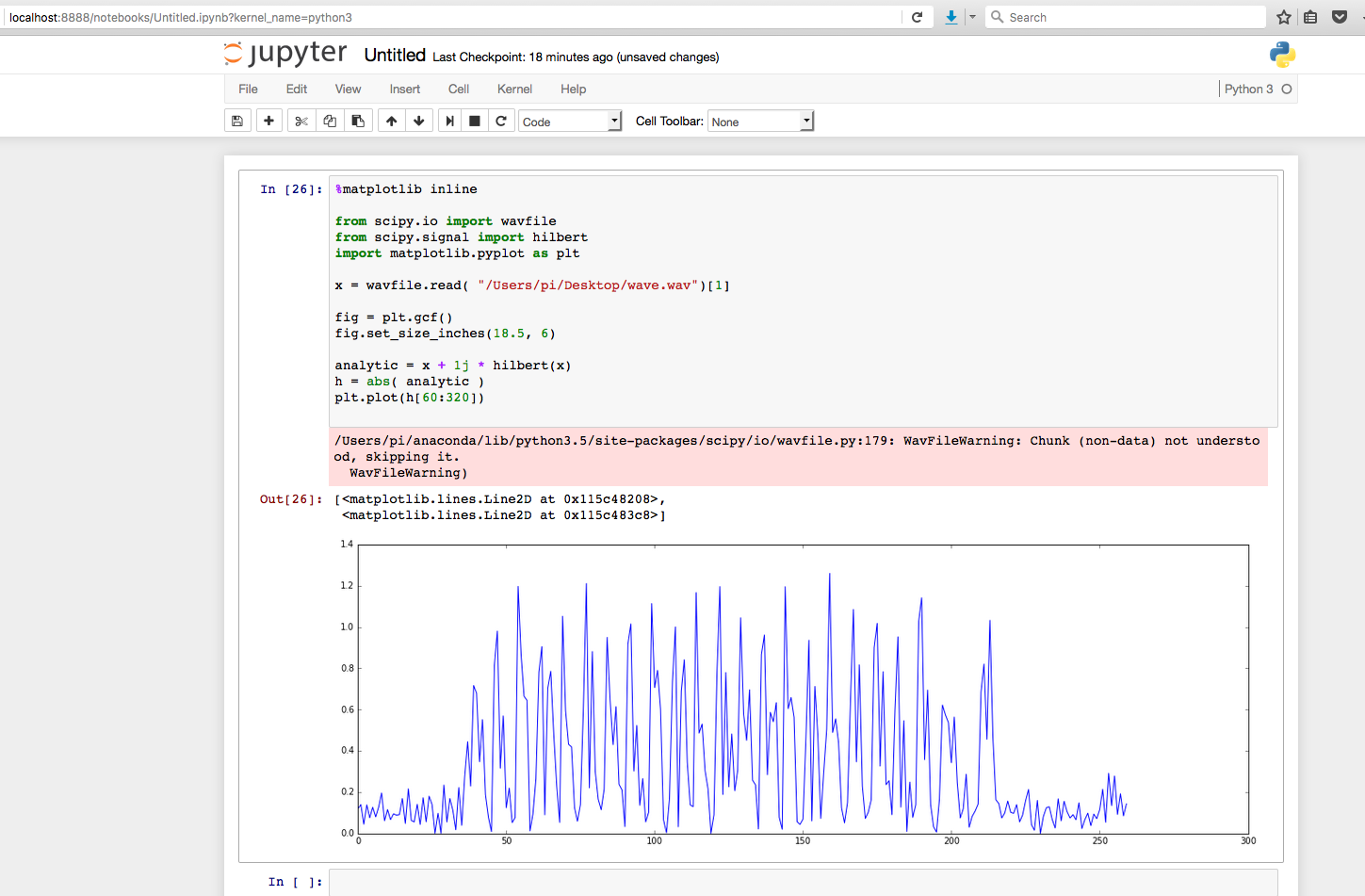Image resolution: width=1365 pixels, height=896 pixels.
Task: Click the Pocket save icon
Action: [x=1340, y=17]
